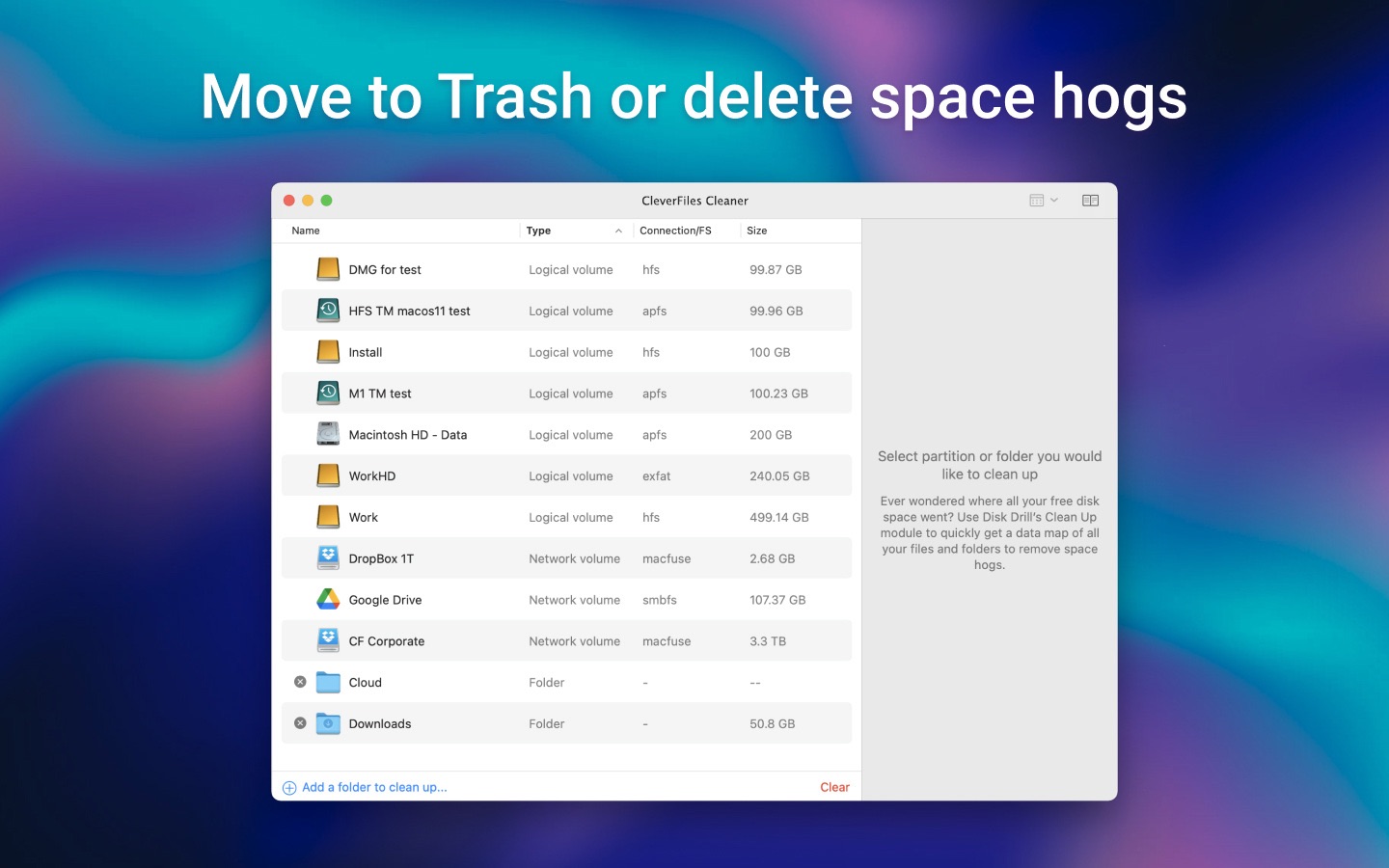The height and width of the screenshot is (868, 1389).
Task: Select the 'M1 TM test' name
Action: tap(380, 393)
